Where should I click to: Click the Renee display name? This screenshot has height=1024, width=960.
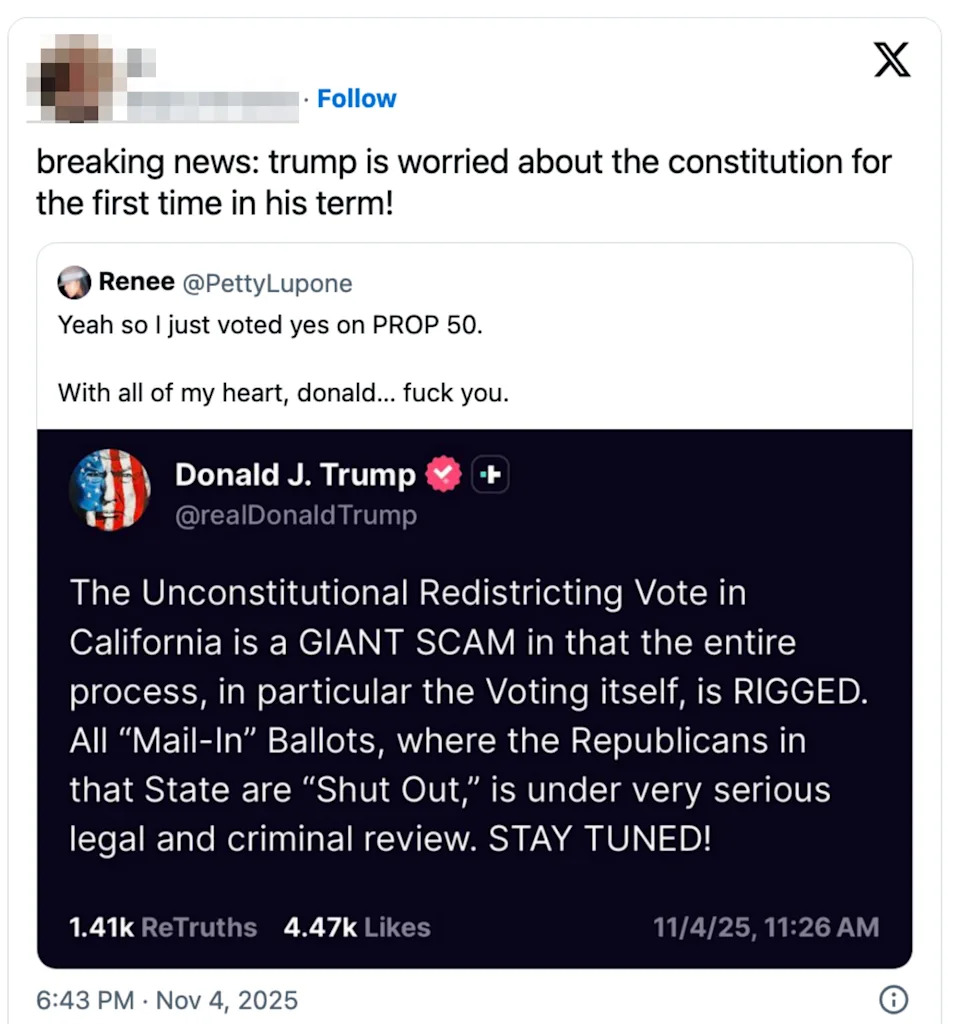tap(136, 283)
